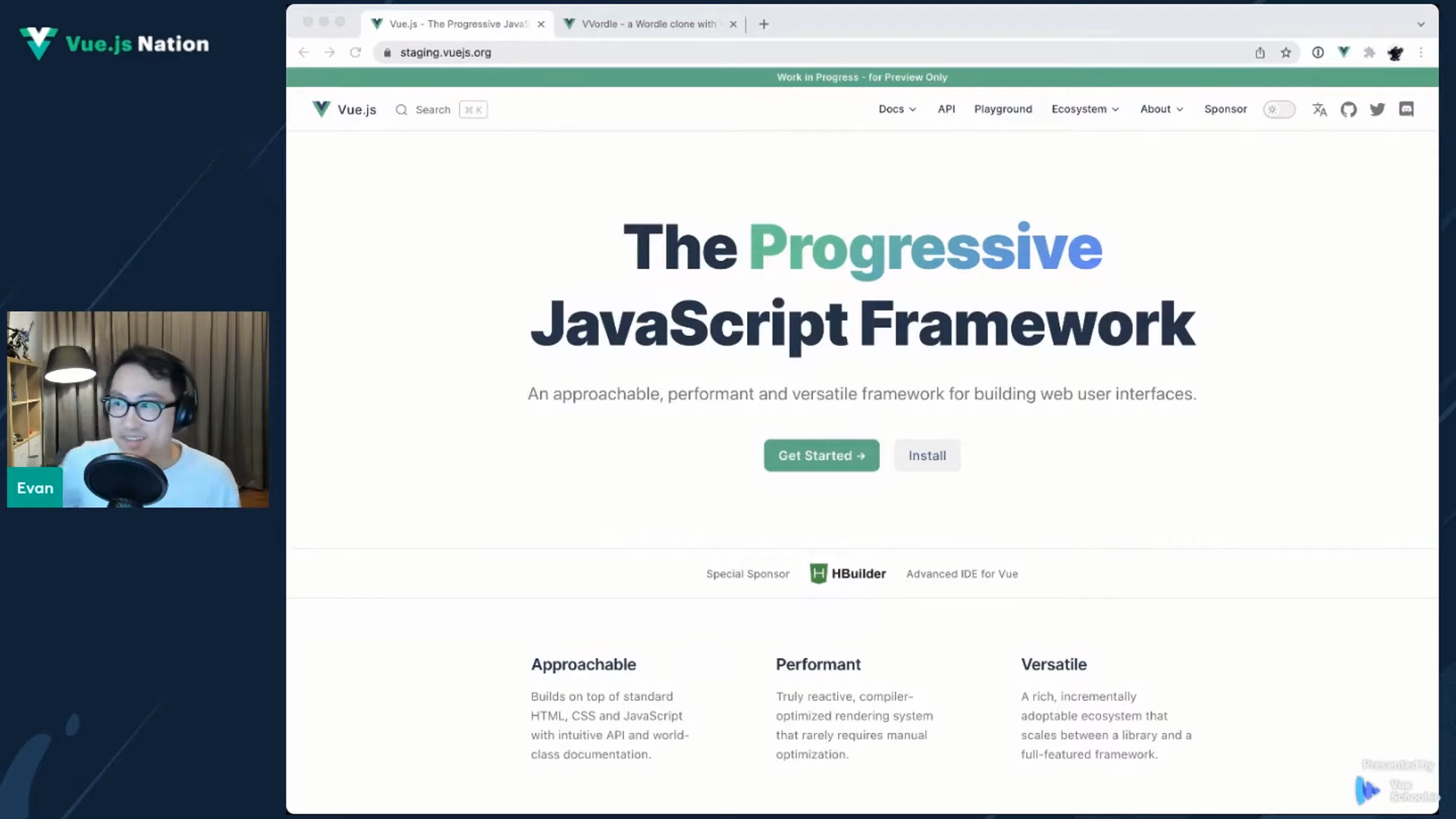Viewport: 1456px width, 819px height.
Task: Open the Chrome extensions puzzle icon
Action: point(1369,52)
